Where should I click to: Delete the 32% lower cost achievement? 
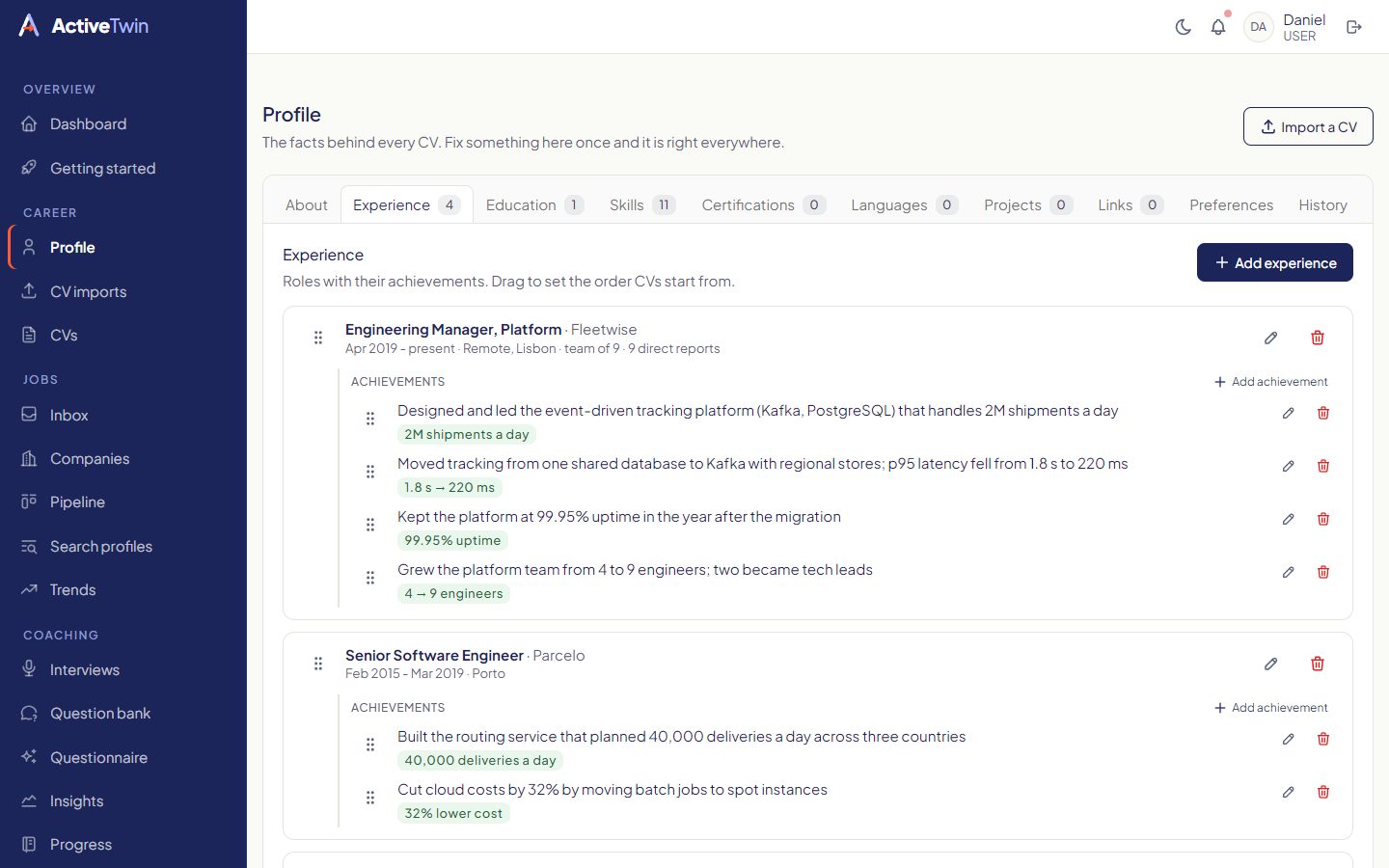coord(1323,792)
